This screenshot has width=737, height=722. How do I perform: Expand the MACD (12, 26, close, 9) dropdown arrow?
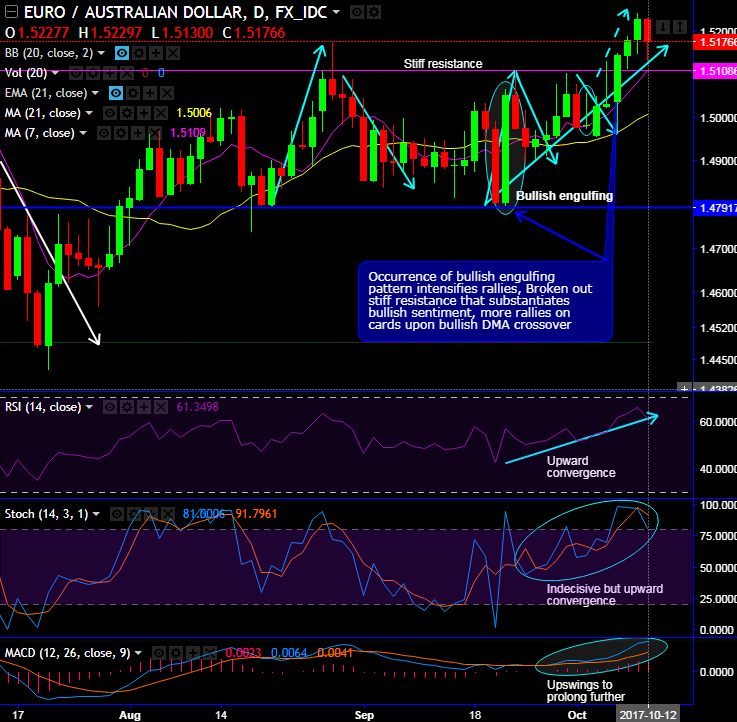tap(138, 653)
